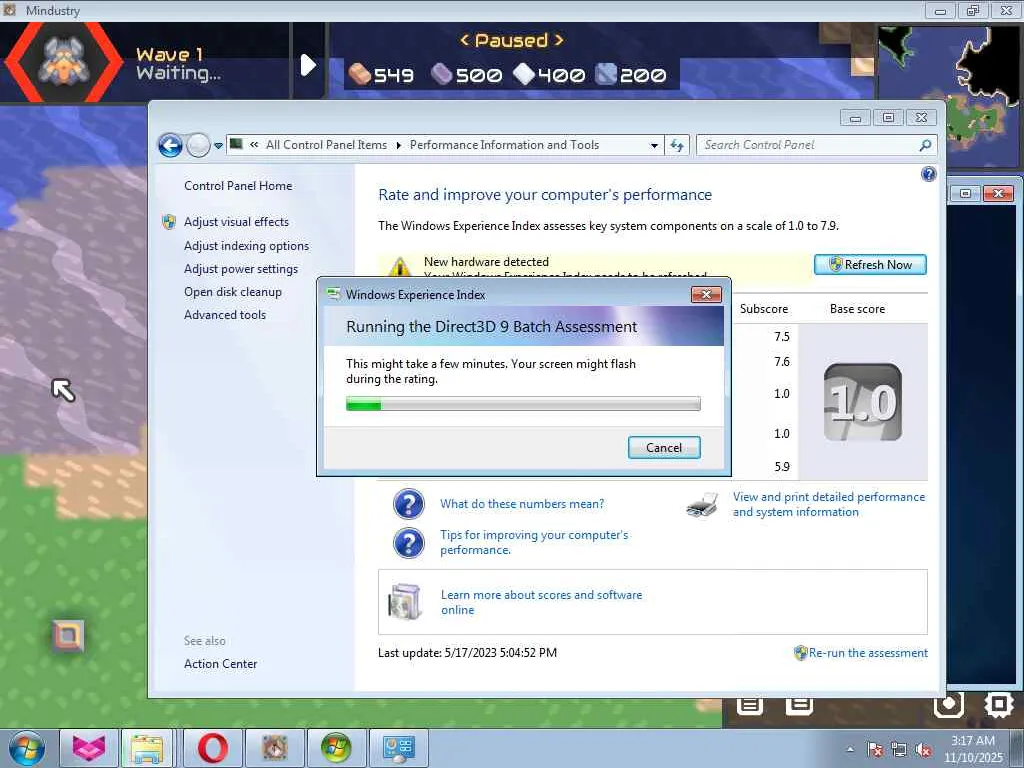Open Action Center link
The width and height of the screenshot is (1024, 768).
tap(220, 664)
